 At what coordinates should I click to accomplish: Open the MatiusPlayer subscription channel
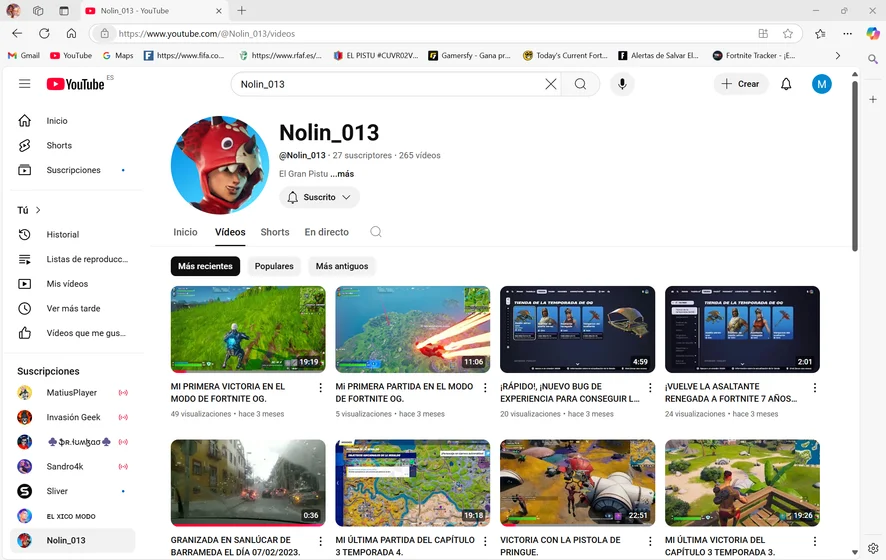point(71,393)
